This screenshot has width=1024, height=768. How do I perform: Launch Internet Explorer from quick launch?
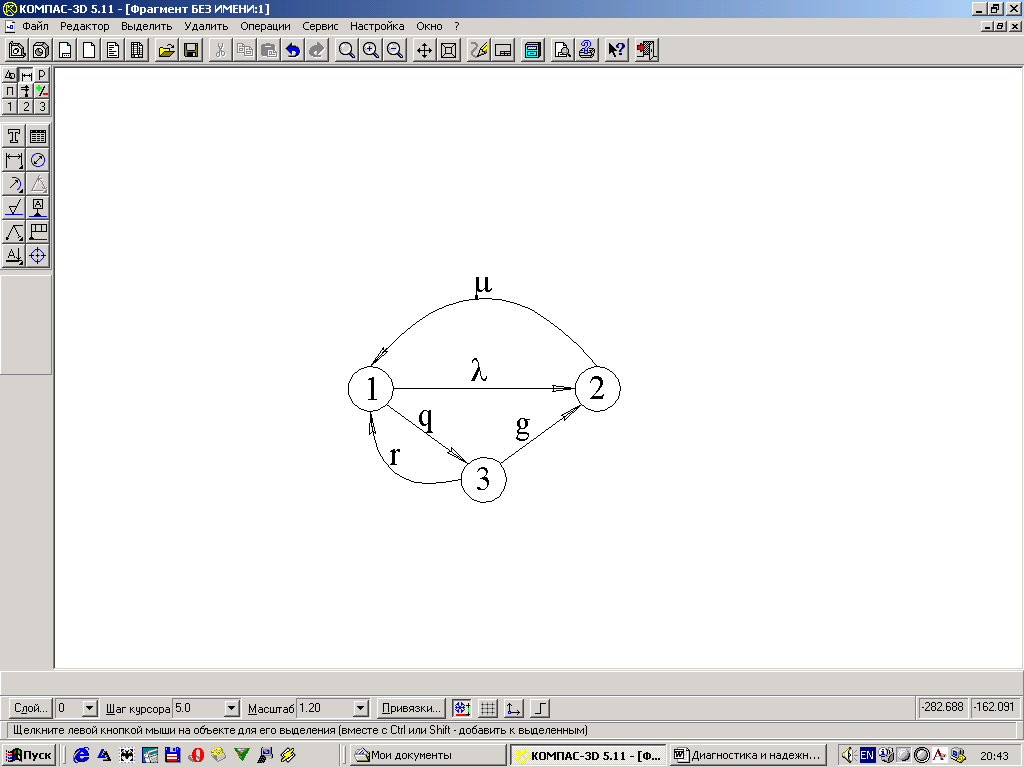point(81,755)
